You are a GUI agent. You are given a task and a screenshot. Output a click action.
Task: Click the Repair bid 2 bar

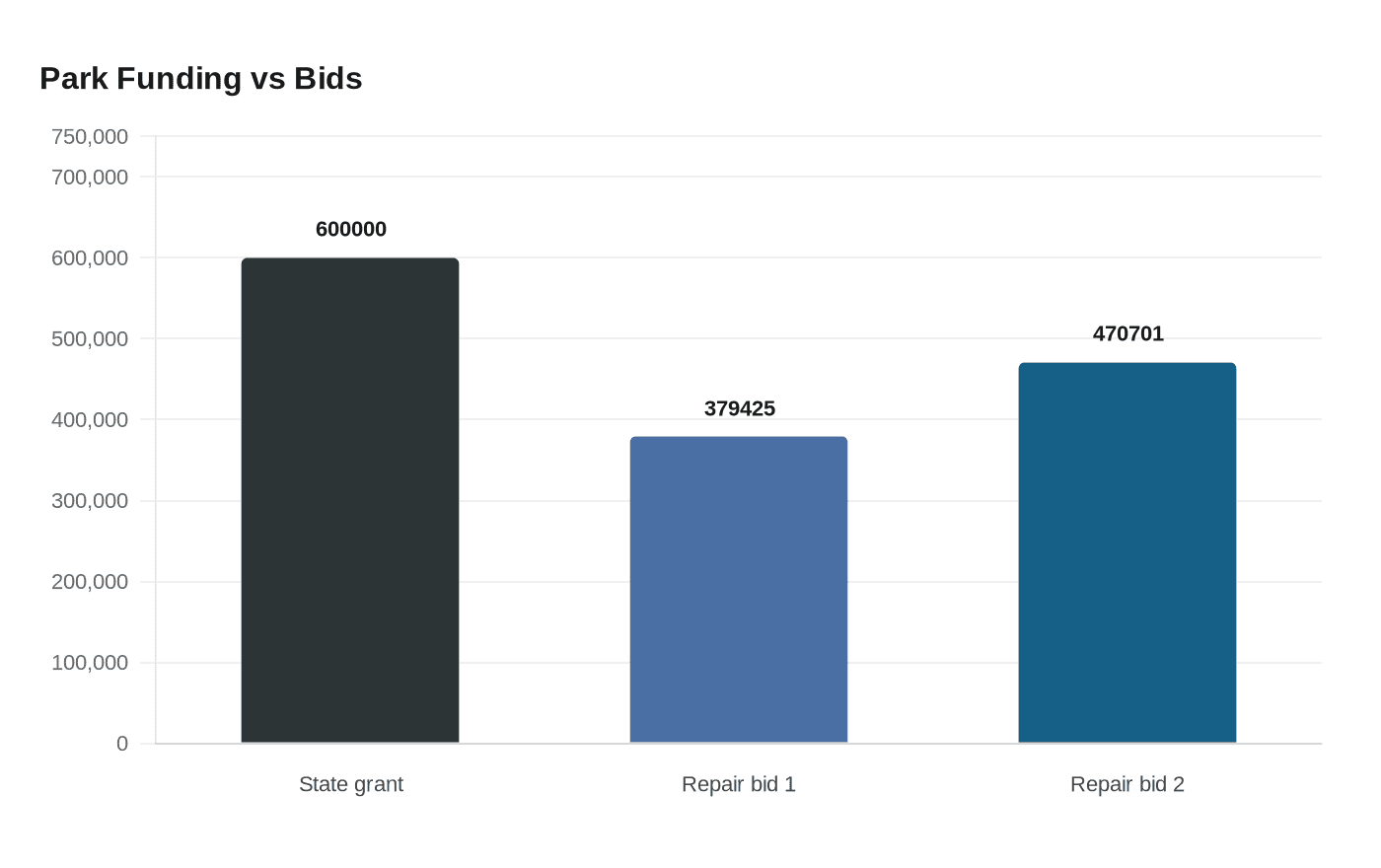click(1127, 552)
